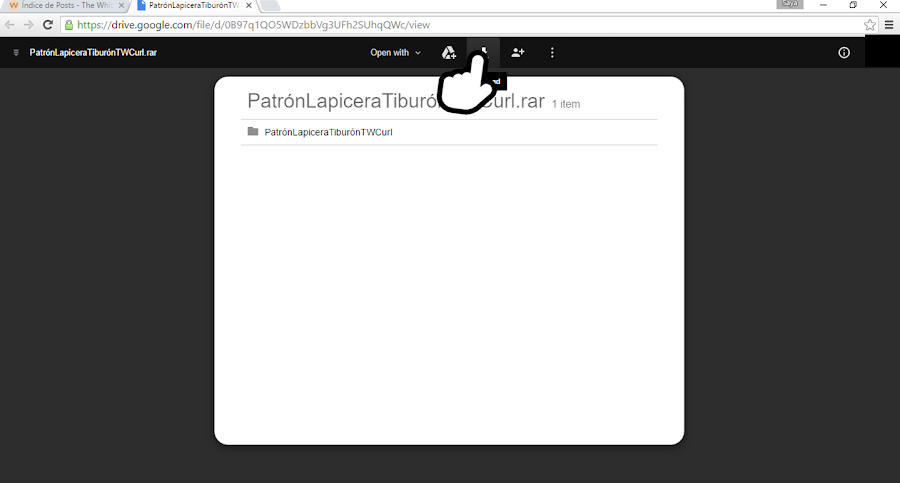Restore down the Chrome window
The height and width of the screenshot is (483, 900).
click(853, 5)
